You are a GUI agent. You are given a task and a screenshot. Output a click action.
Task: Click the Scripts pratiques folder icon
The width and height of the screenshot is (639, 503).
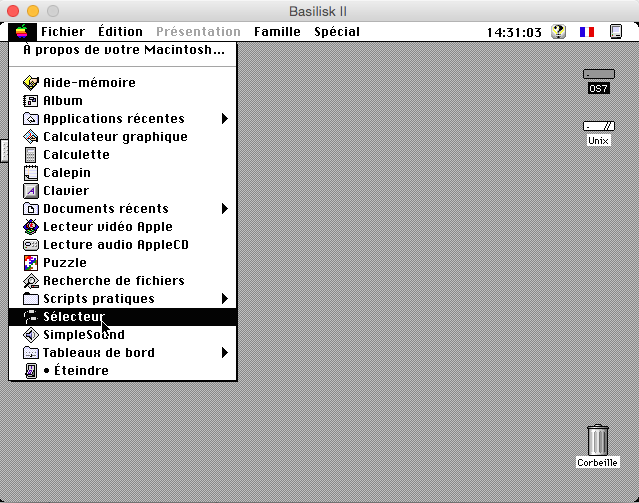coord(31,299)
